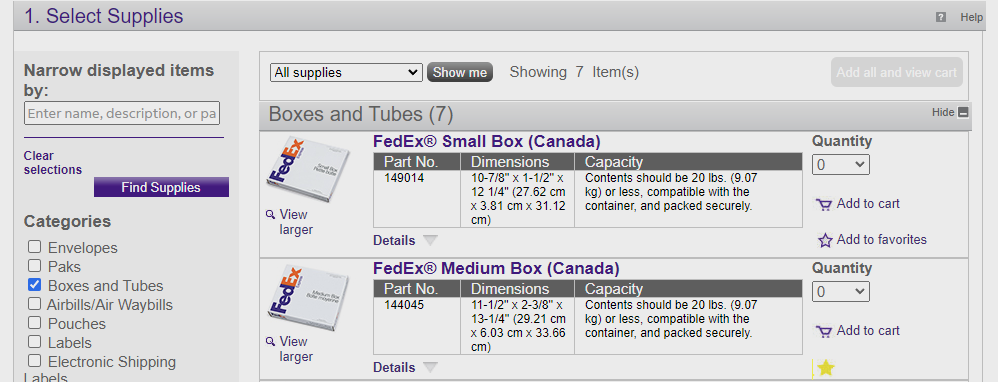Click the Small Box add to cart icon

[x=824, y=204]
